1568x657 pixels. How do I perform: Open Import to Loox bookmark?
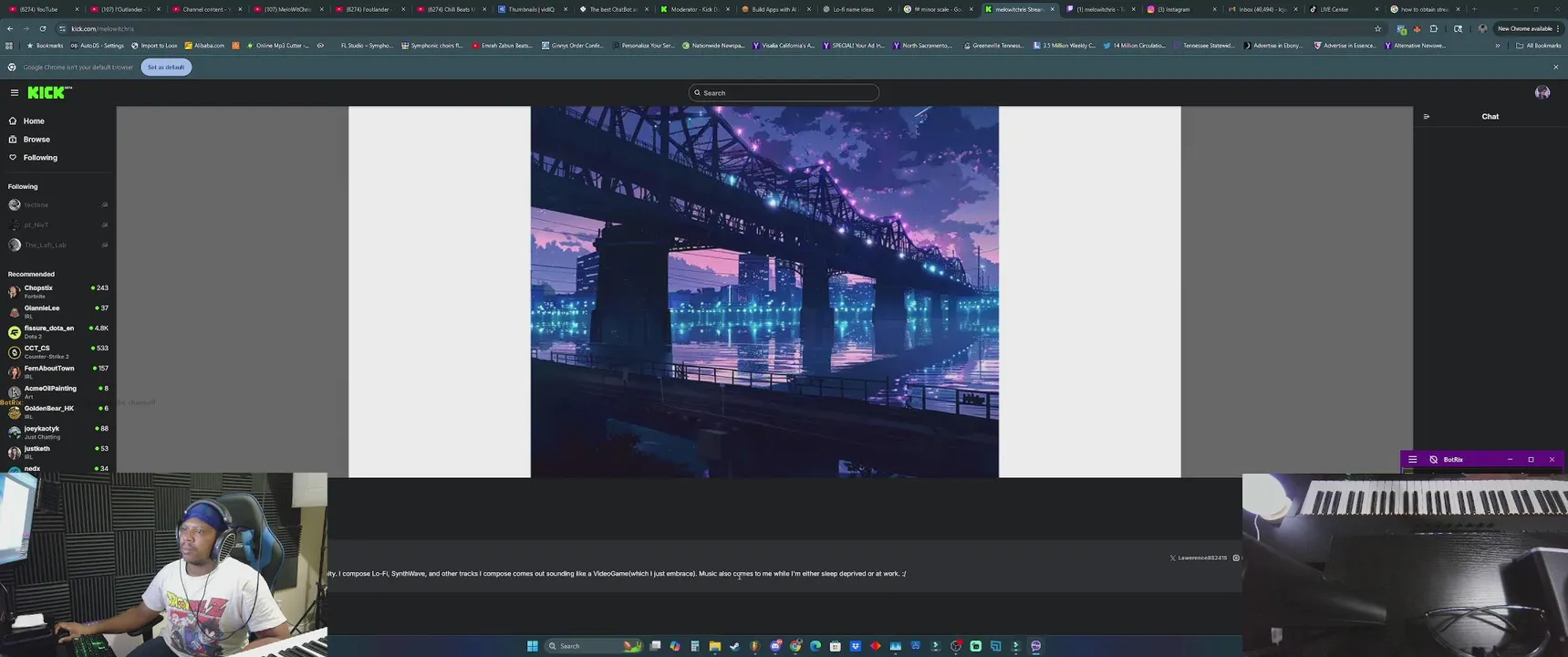(154, 46)
